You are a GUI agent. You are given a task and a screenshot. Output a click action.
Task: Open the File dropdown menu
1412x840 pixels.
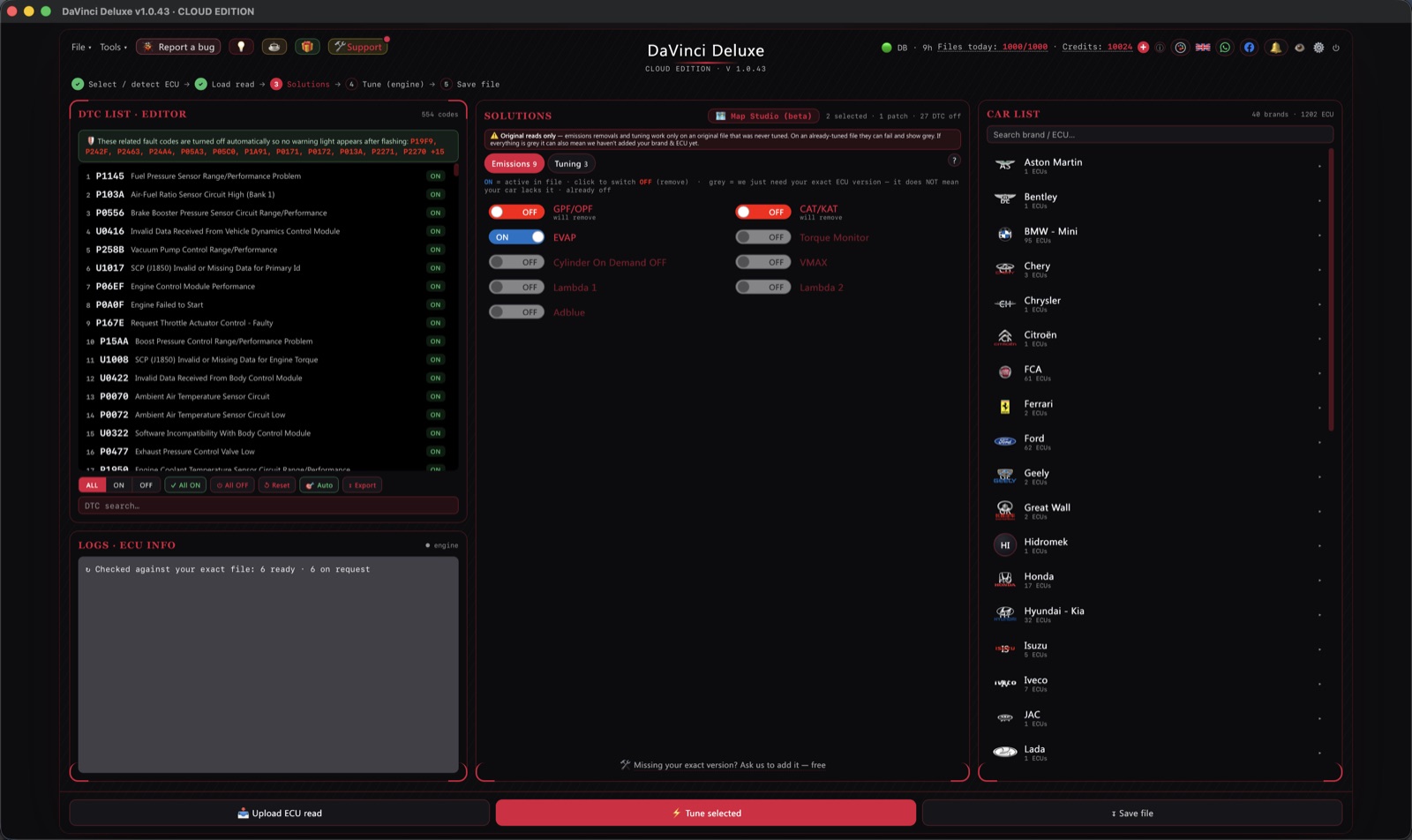[x=81, y=47]
